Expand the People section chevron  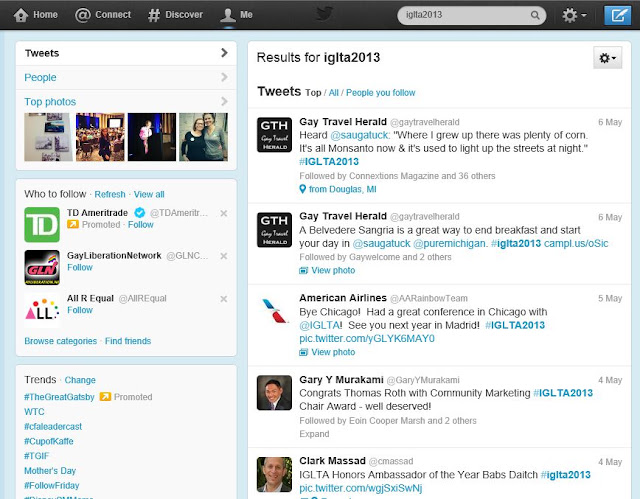point(224,77)
